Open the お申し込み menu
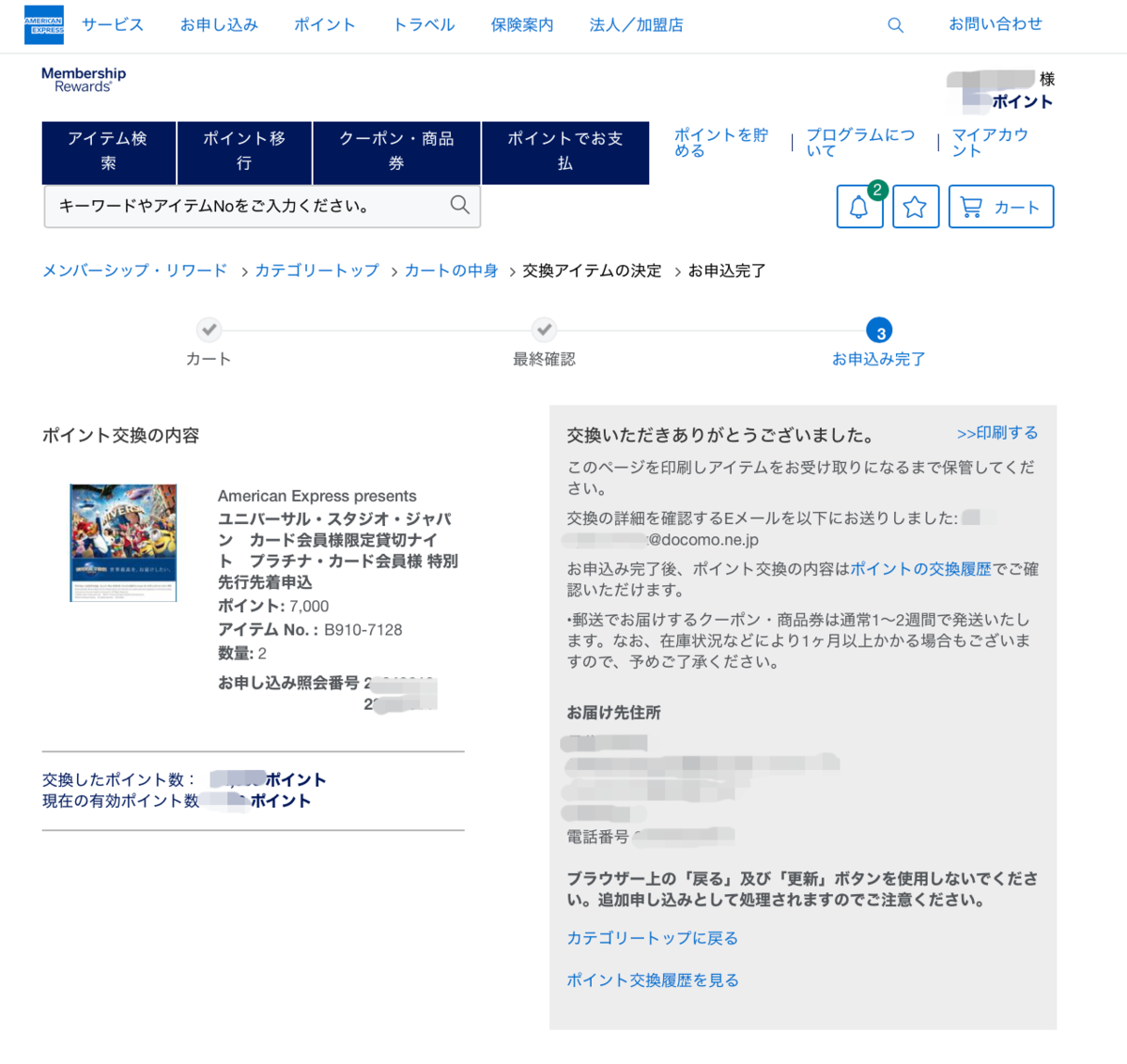This screenshot has width=1127, height=1064. click(x=219, y=24)
